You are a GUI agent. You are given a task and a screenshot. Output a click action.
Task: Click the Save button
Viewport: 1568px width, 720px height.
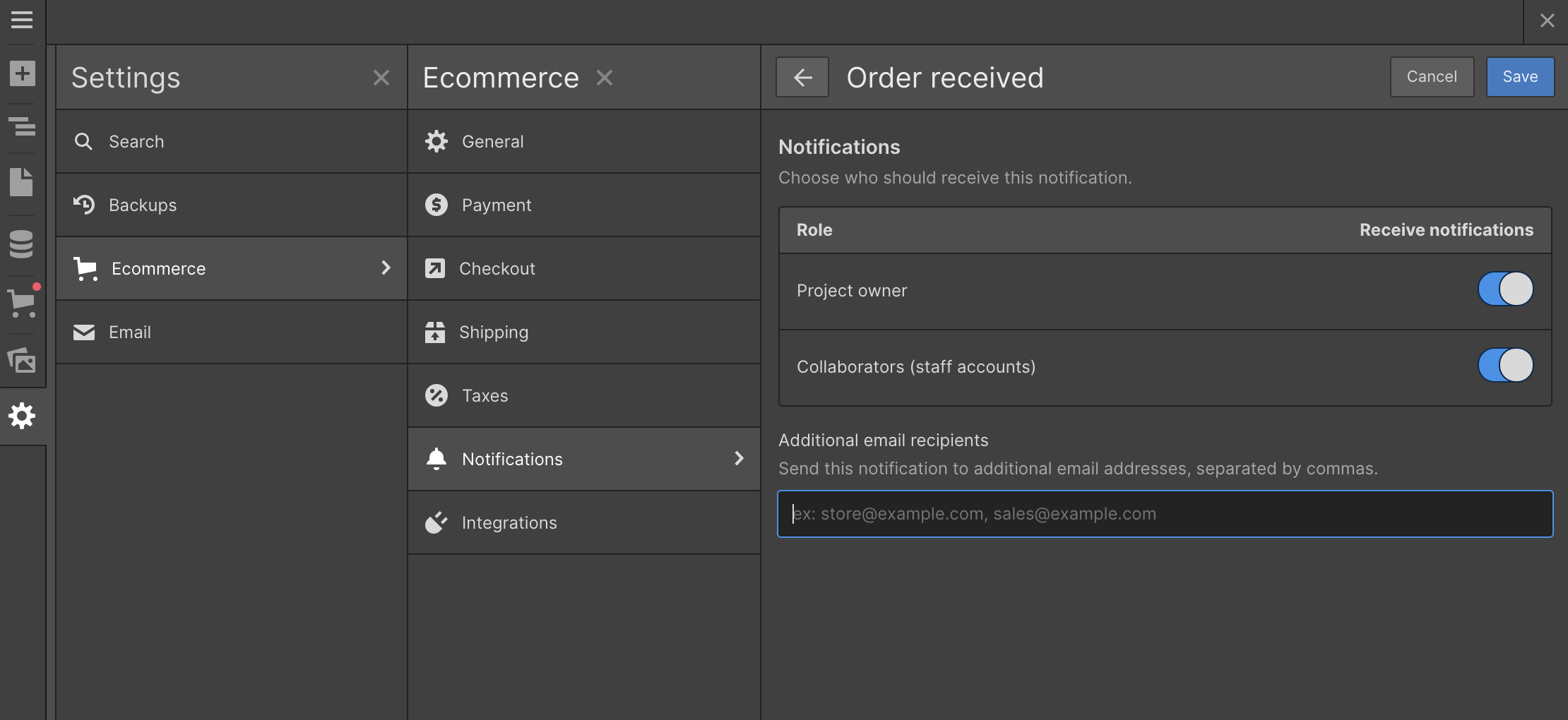(1520, 77)
